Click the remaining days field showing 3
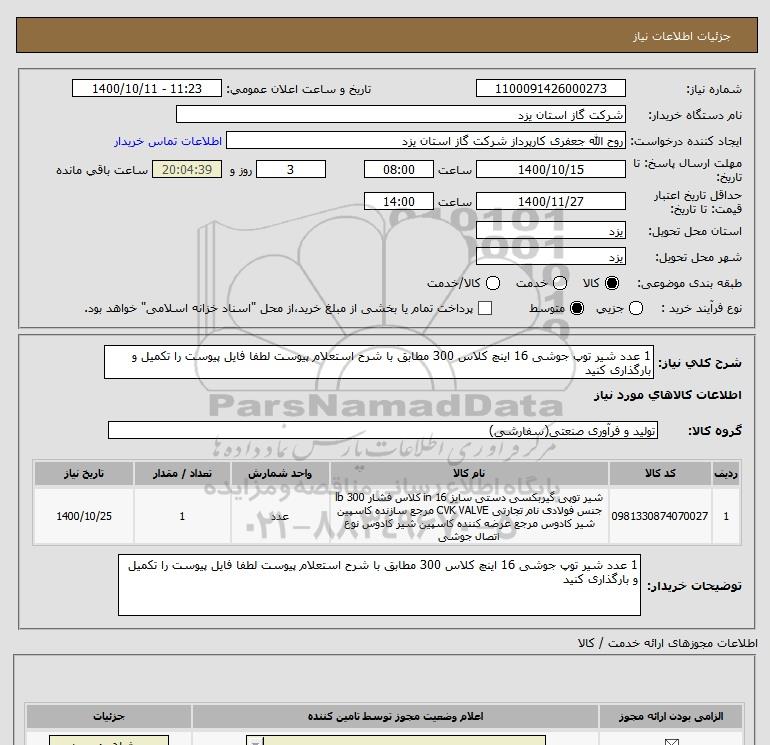This screenshot has width=770, height=745. pos(291,169)
